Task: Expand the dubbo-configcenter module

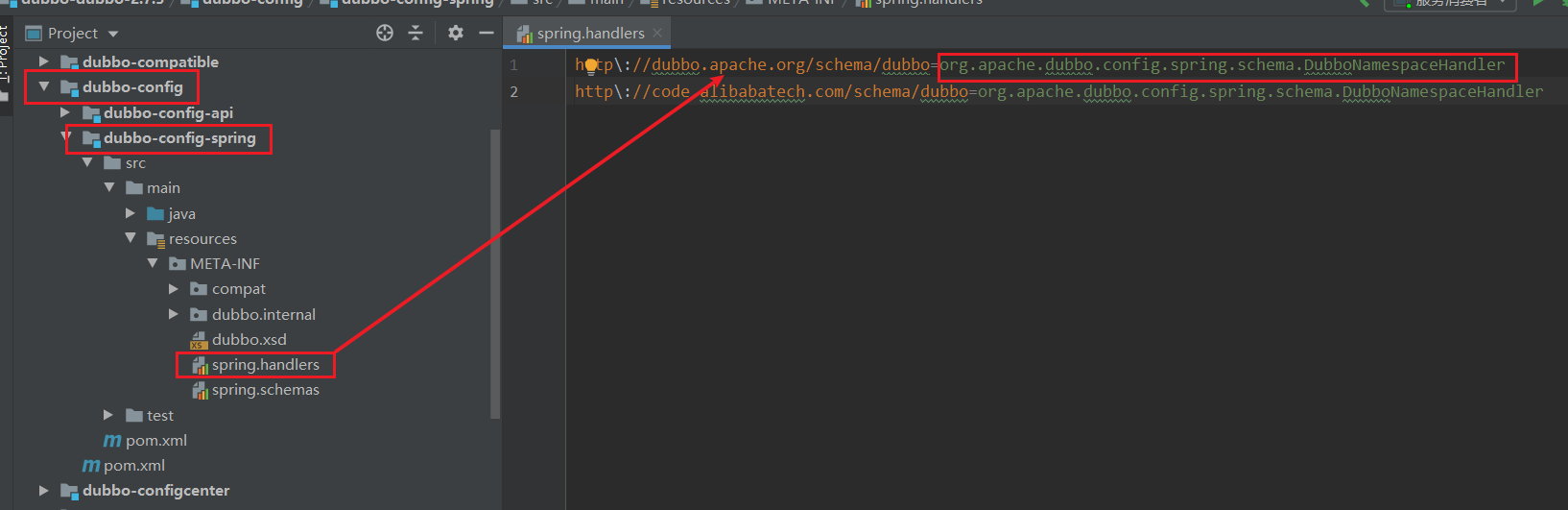Action: 43,490
